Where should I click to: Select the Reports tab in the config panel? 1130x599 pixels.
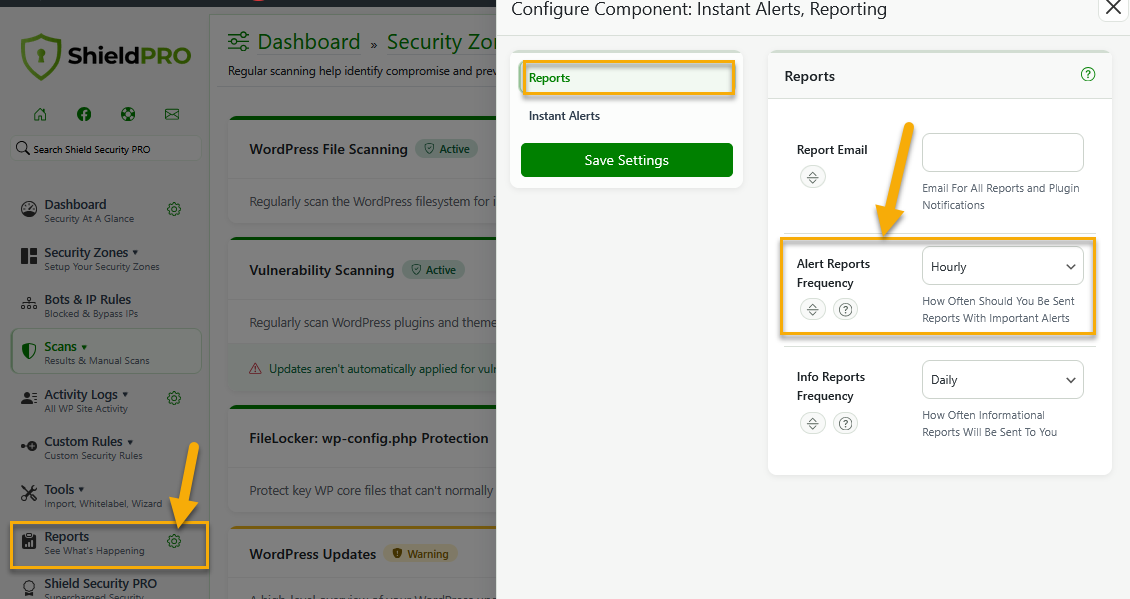[x=627, y=78]
